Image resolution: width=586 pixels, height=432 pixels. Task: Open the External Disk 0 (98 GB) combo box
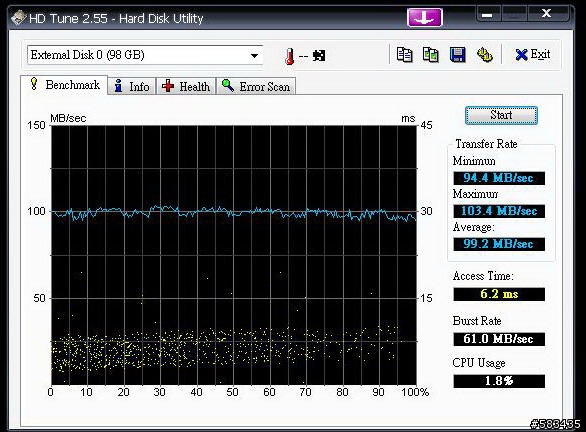pos(145,55)
